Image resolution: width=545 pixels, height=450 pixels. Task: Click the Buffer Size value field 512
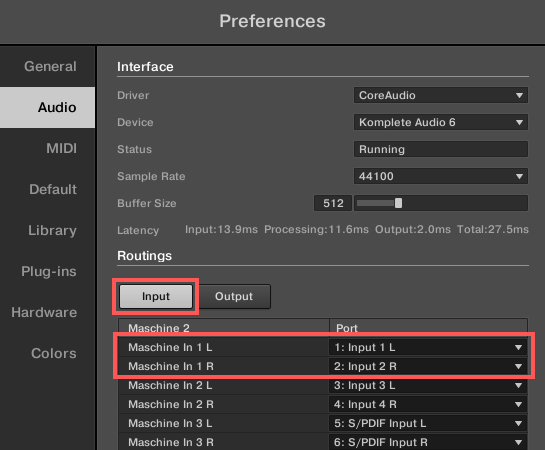tap(333, 203)
